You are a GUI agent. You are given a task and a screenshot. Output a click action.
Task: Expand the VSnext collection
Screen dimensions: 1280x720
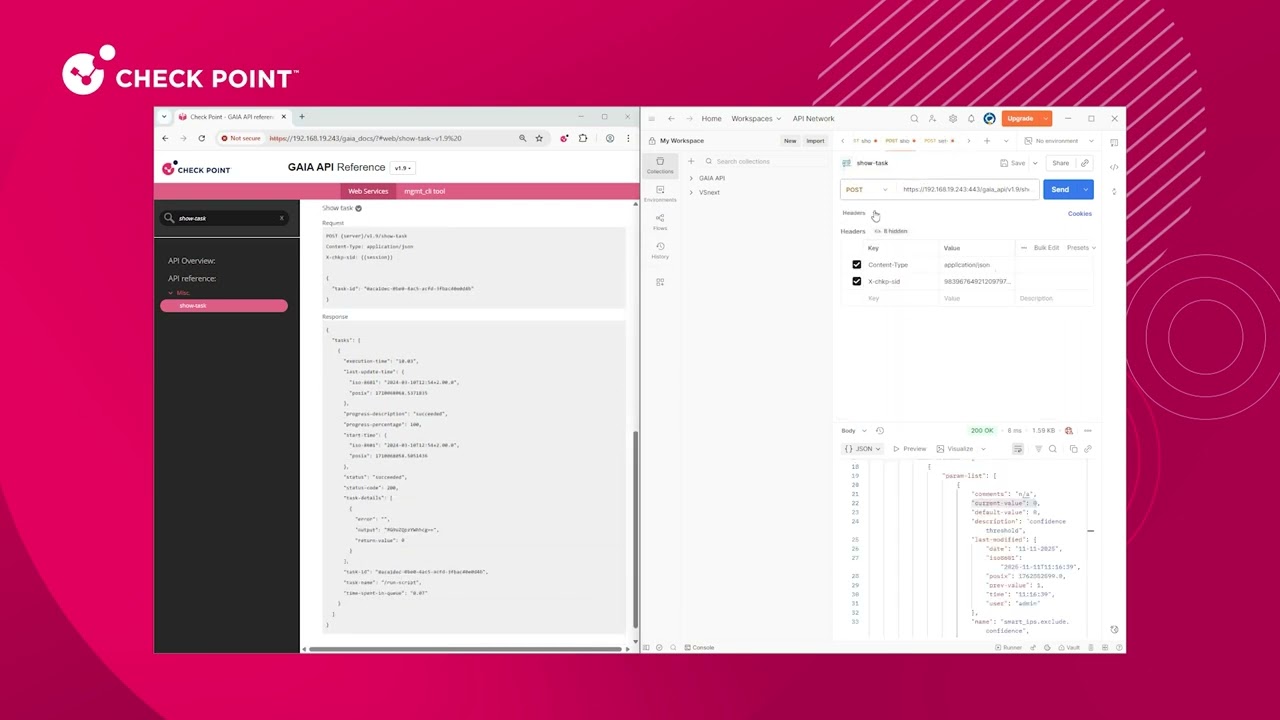pos(691,192)
